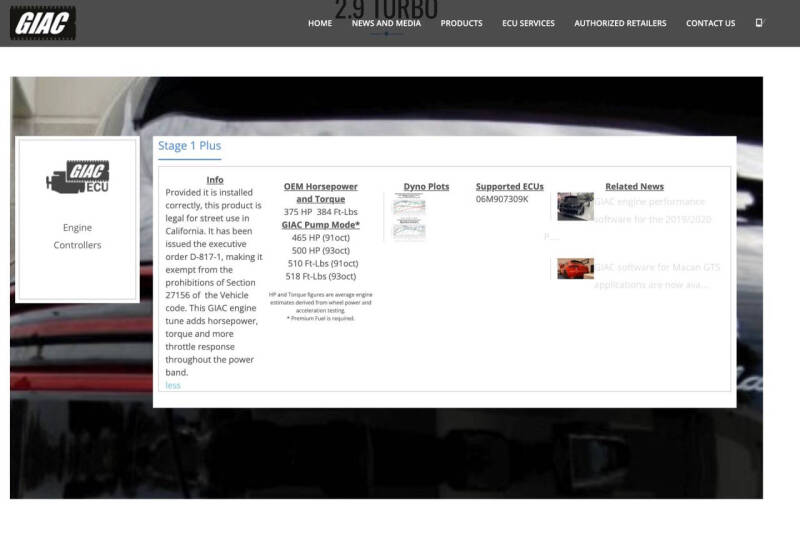The height and width of the screenshot is (537, 800).
Task: Select the Stage 1 Plus tab
Action: (189, 146)
